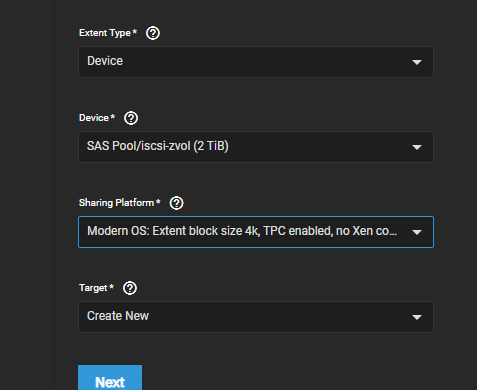Open the SAS Pool/iscsi-zvol device selector
The height and width of the screenshot is (390, 477).
pos(256,147)
